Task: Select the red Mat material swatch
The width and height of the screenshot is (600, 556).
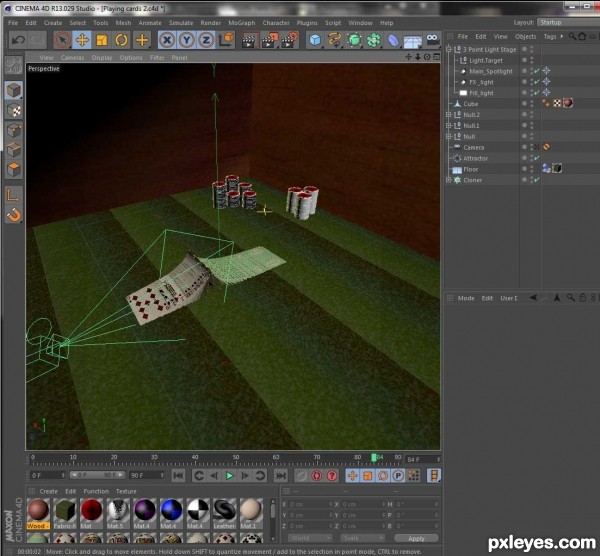Action: pyautogui.click(x=91, y=514)
